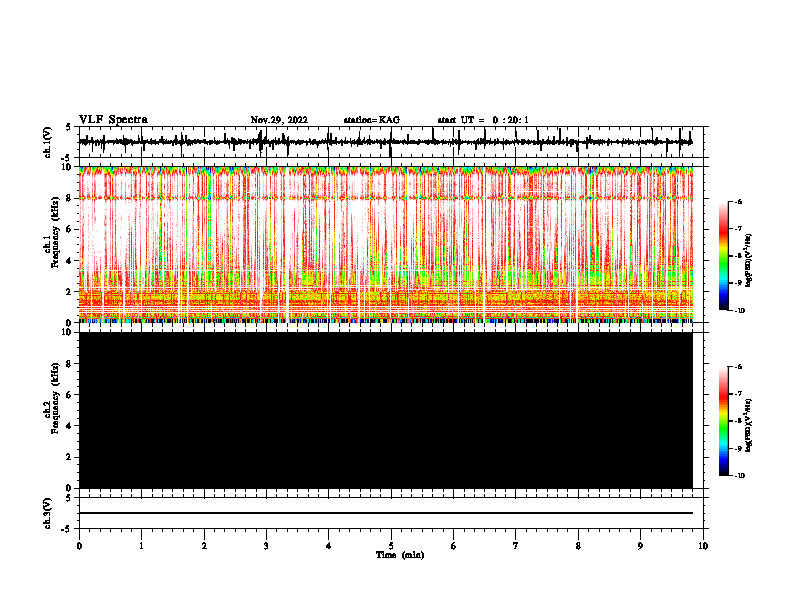Image resolution: width=792 pixels, height=612 pixels.
Task: Click the date text "Nov.29, 2022"
Action: pos(279,120)
